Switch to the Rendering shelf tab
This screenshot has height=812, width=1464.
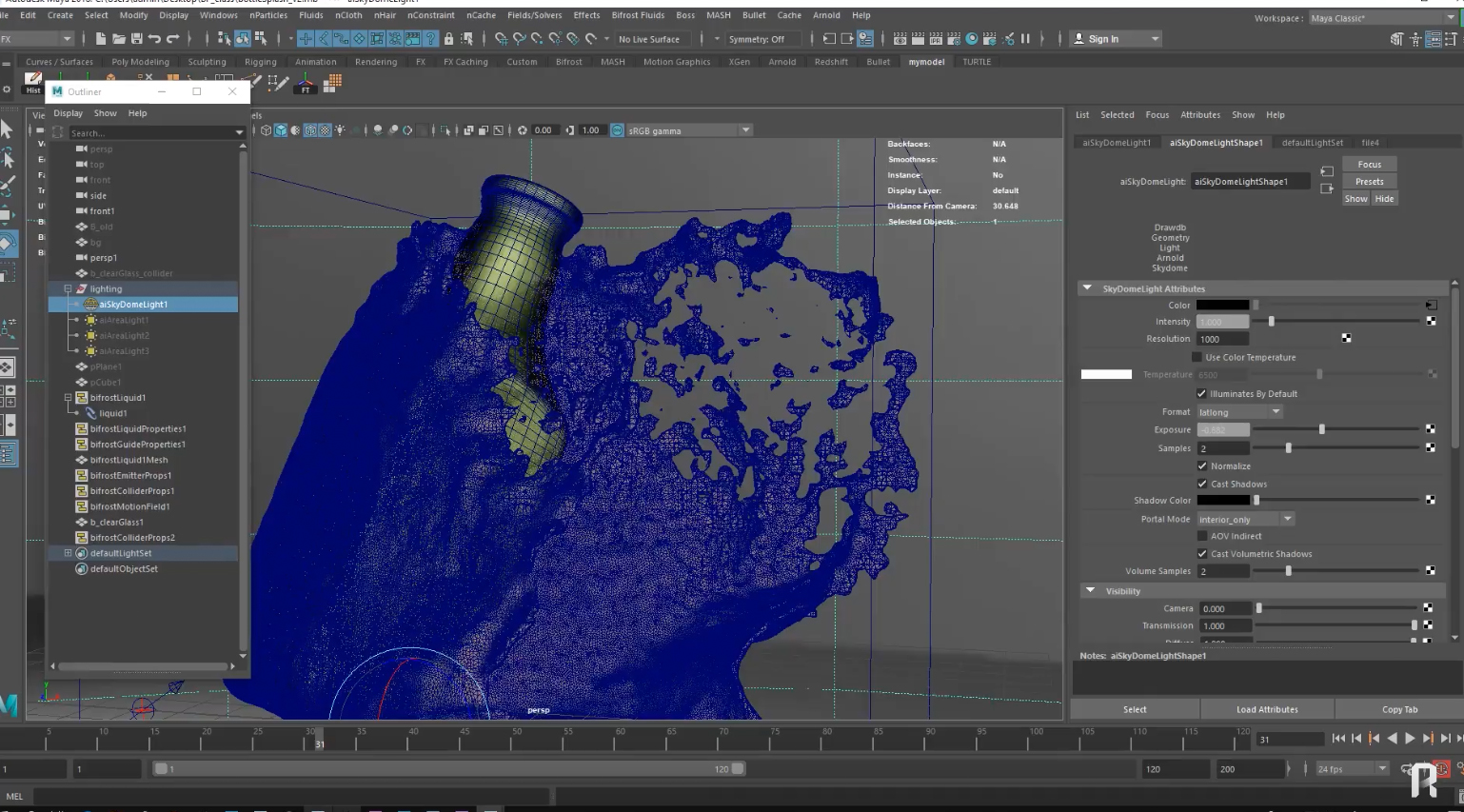pyautogui.click(x=375, y=62)
